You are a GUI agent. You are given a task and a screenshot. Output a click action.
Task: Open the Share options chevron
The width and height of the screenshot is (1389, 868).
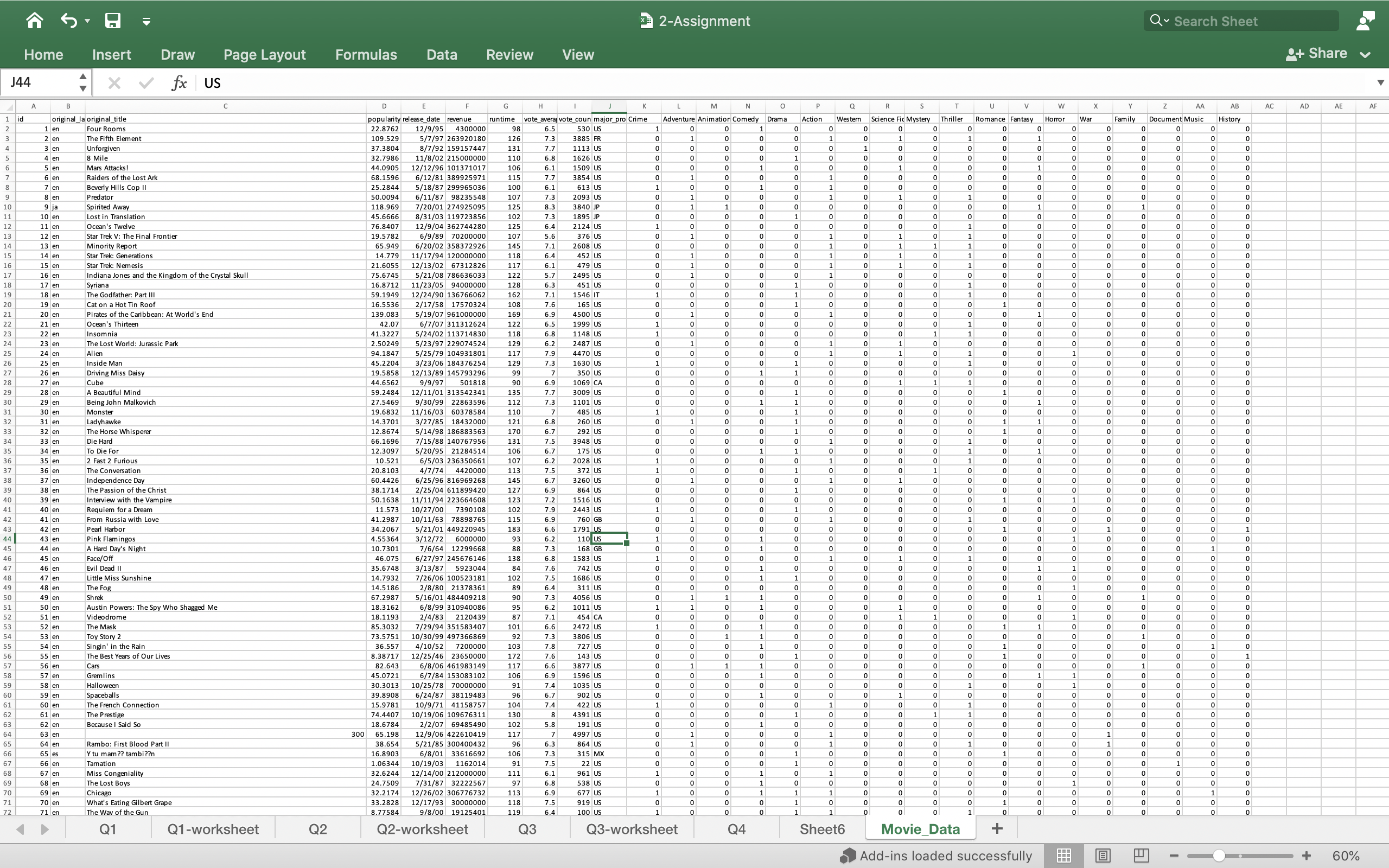pyautogui.click(x=1366, y=55)
